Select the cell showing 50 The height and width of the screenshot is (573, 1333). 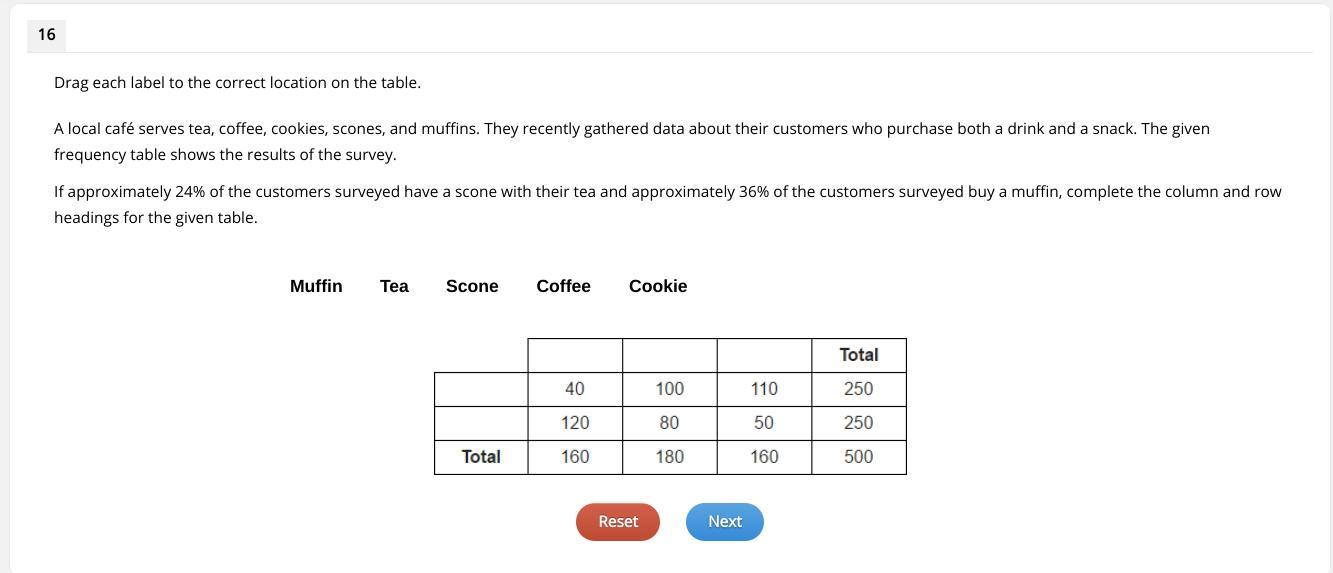coord(764,423)
